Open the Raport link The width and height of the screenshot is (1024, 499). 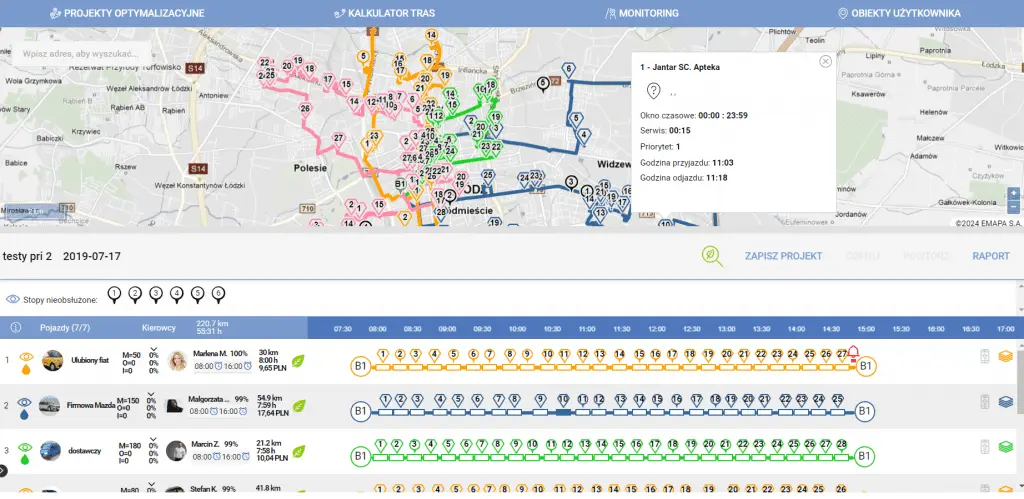click(991, 256)
